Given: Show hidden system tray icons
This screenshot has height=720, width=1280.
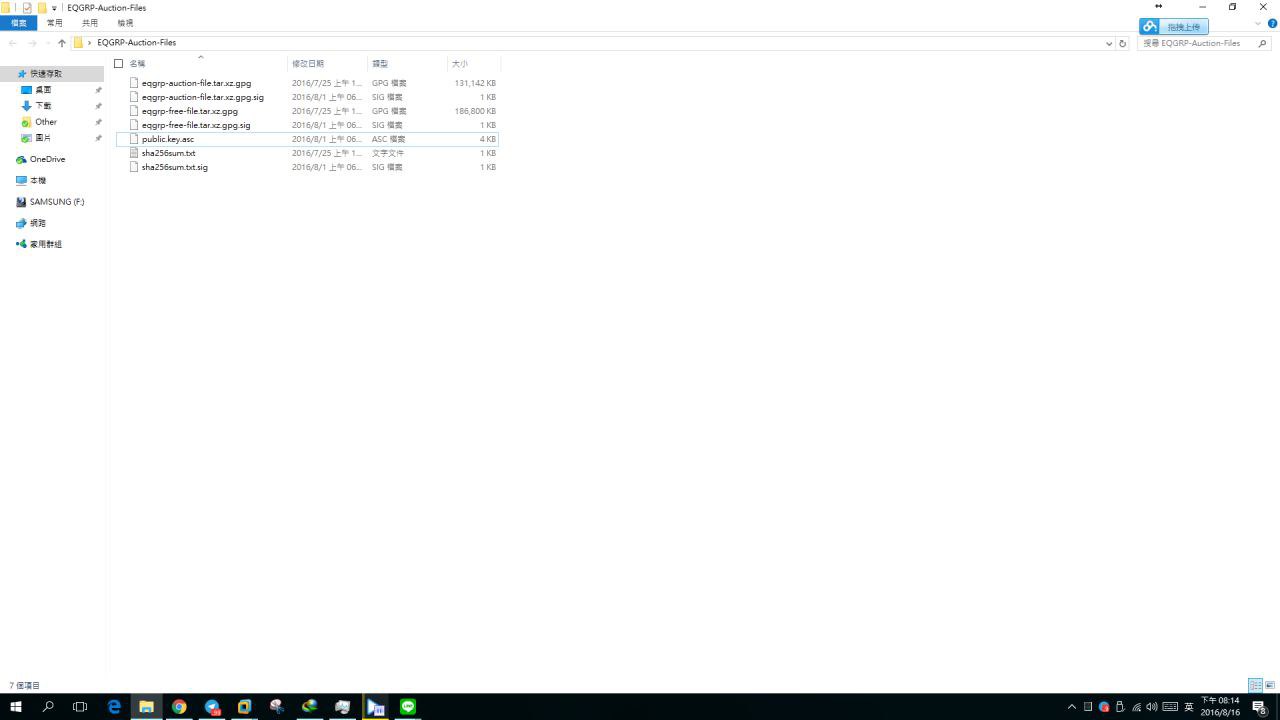Looking at the screenshot, I should pyautogui.click(x=1072, y=707).
